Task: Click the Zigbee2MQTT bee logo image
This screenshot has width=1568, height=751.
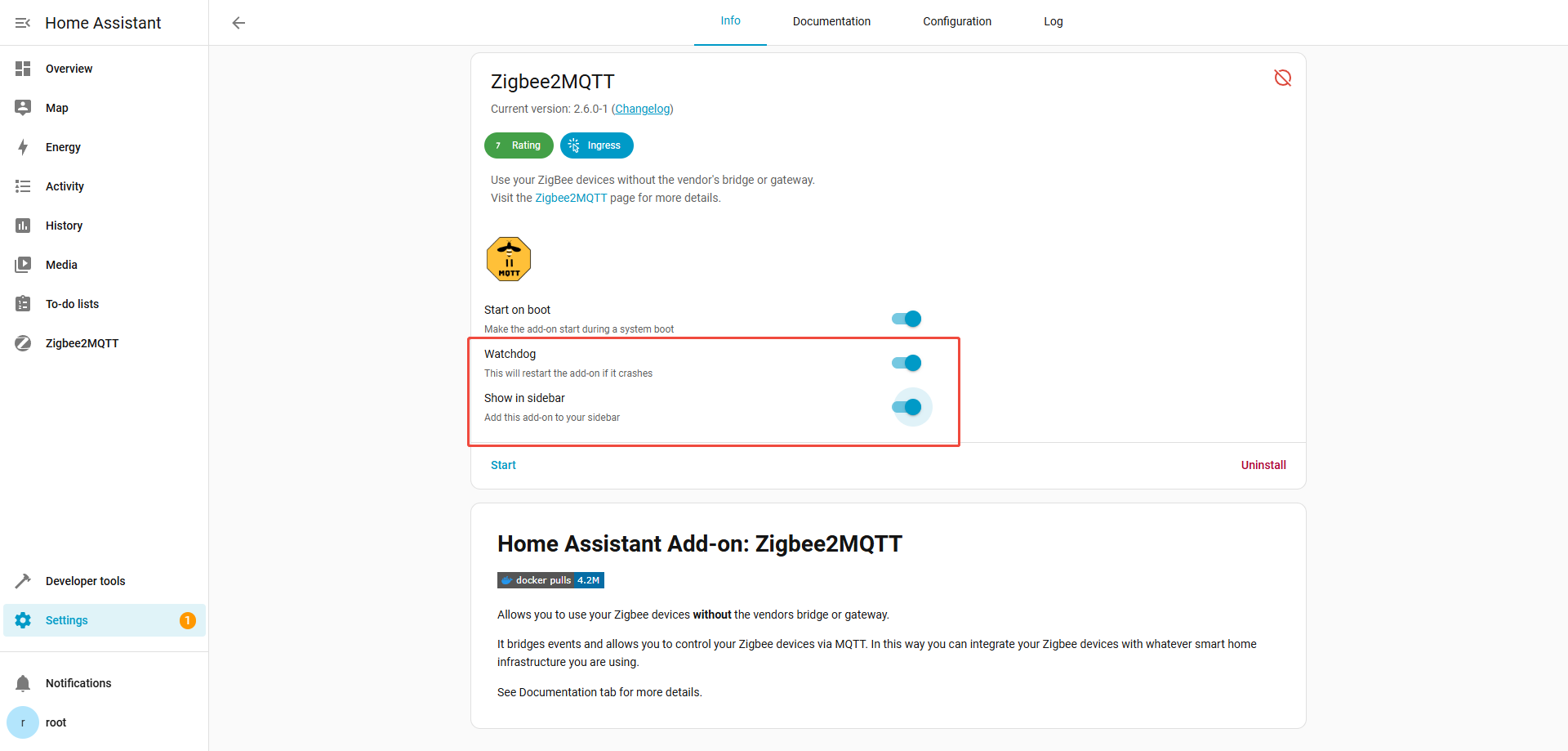Action: (509, 259)
